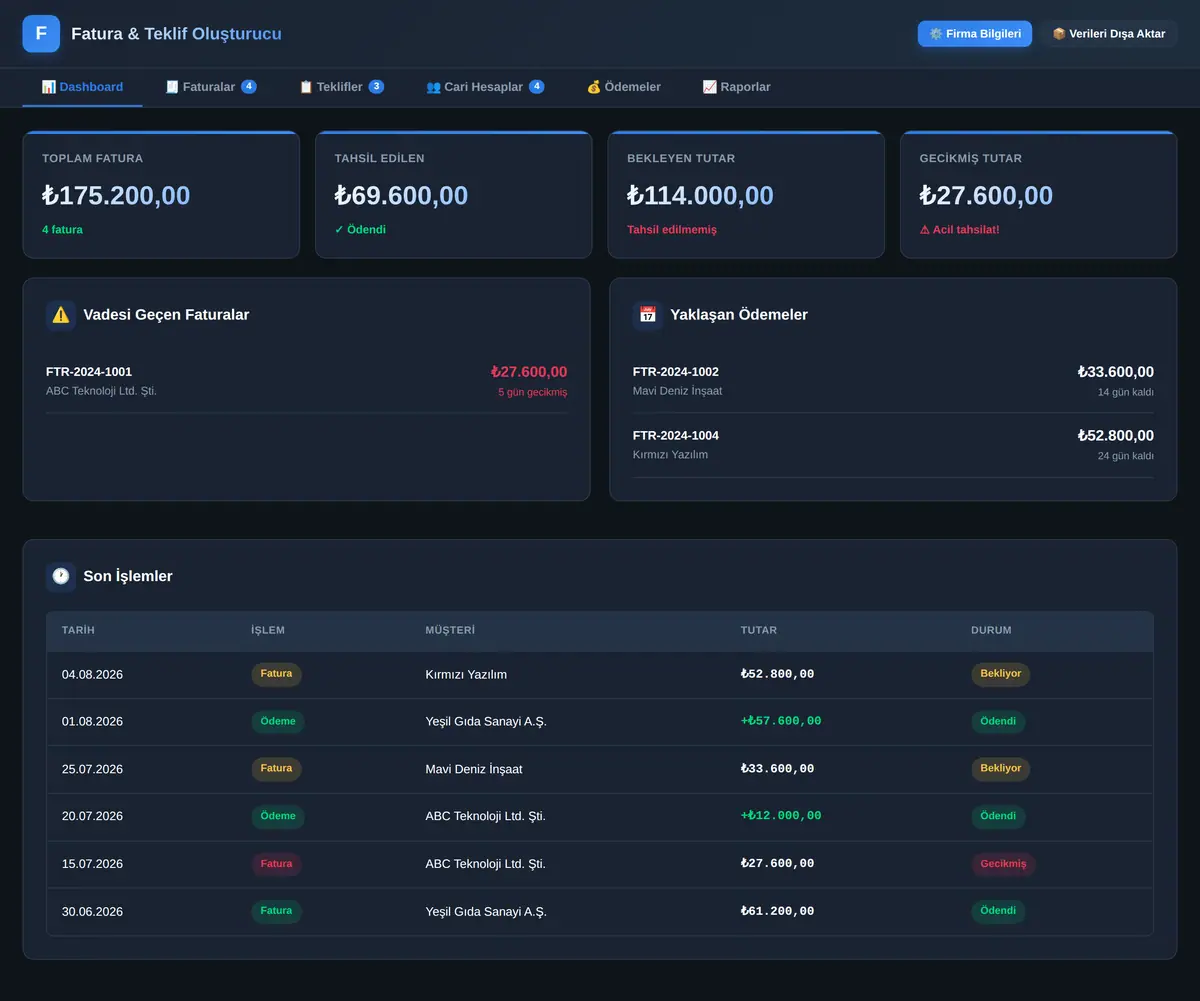Viewport: 1200px width, 1001px height.
Task: Click the 24 gün kaldı label
Action: (1126, 456)
